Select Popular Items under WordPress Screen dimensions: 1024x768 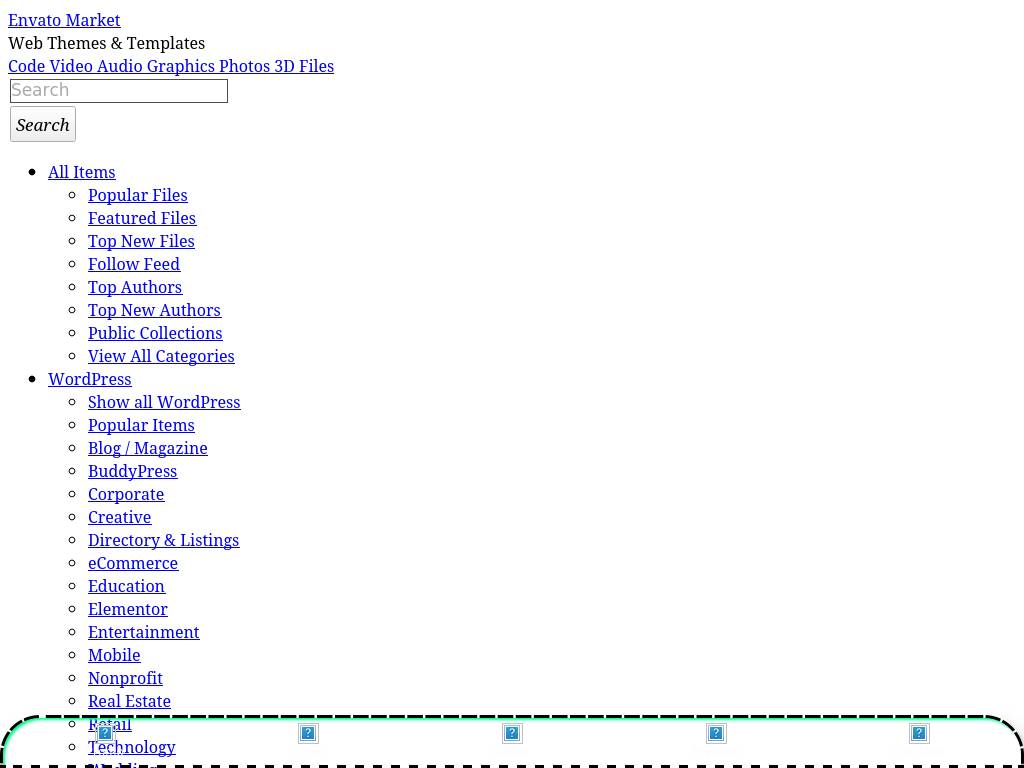[x=141, y=425]
